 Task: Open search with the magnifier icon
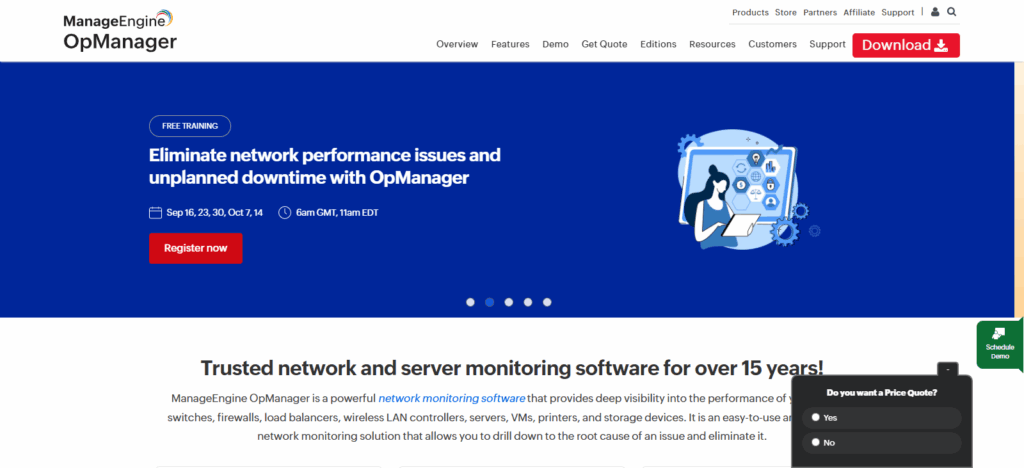click(x=951, y=12)
